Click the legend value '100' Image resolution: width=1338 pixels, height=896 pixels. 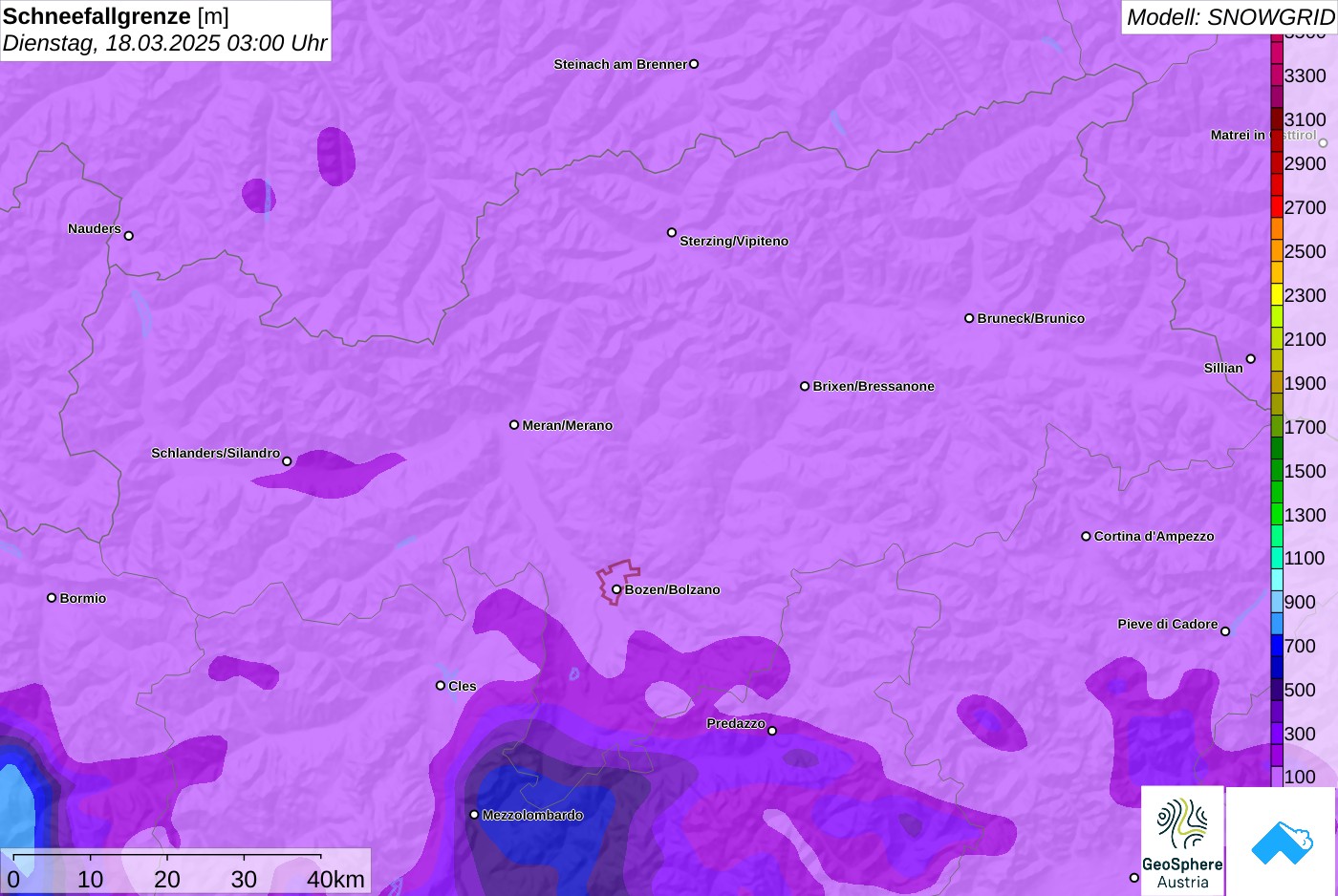point(1300,777)
